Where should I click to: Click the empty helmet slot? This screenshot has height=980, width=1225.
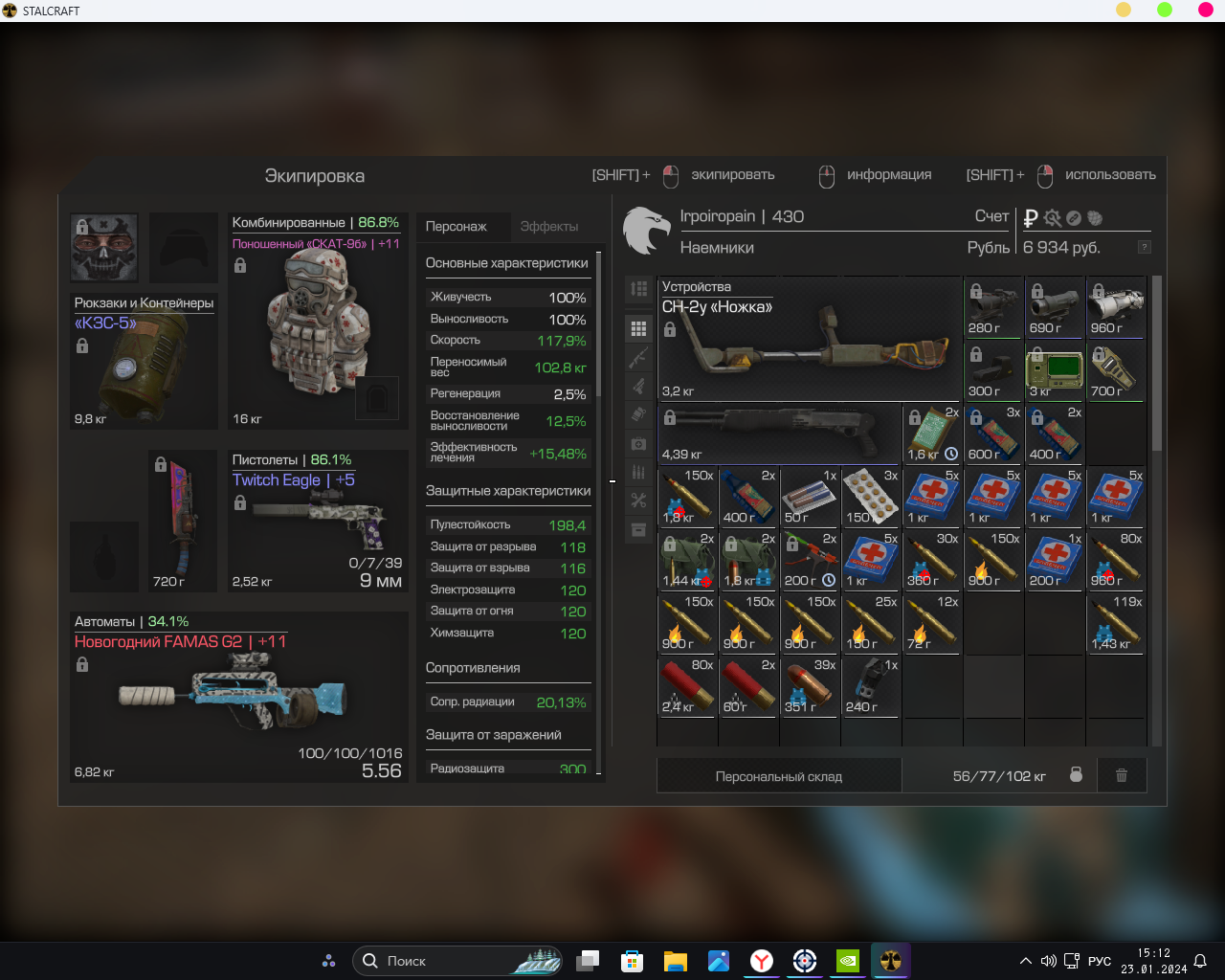pos(184,248)
